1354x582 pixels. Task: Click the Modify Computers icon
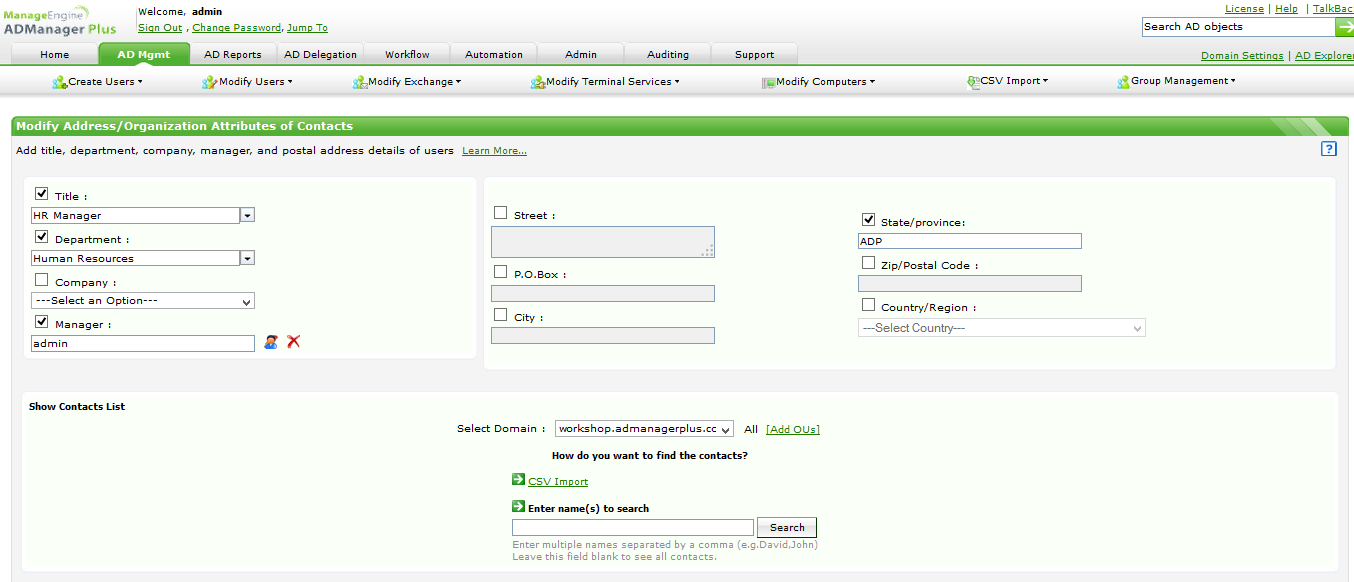pyautogui.click(x=768, y=82)
